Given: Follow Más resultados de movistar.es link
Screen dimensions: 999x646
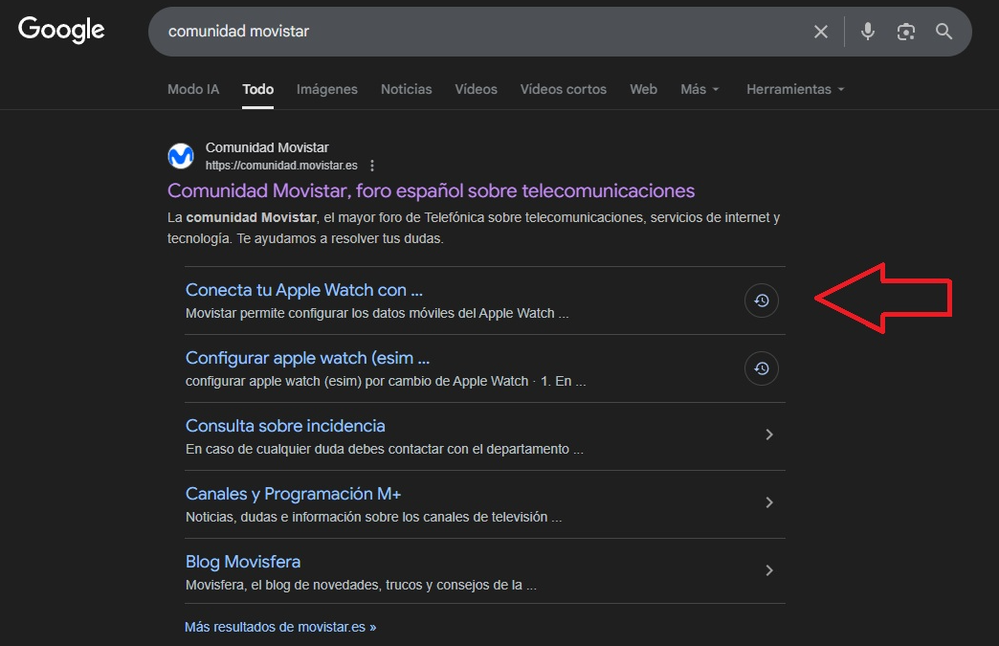Looking at the screenshot, I should pyautogui.click(x=280, y=627).
